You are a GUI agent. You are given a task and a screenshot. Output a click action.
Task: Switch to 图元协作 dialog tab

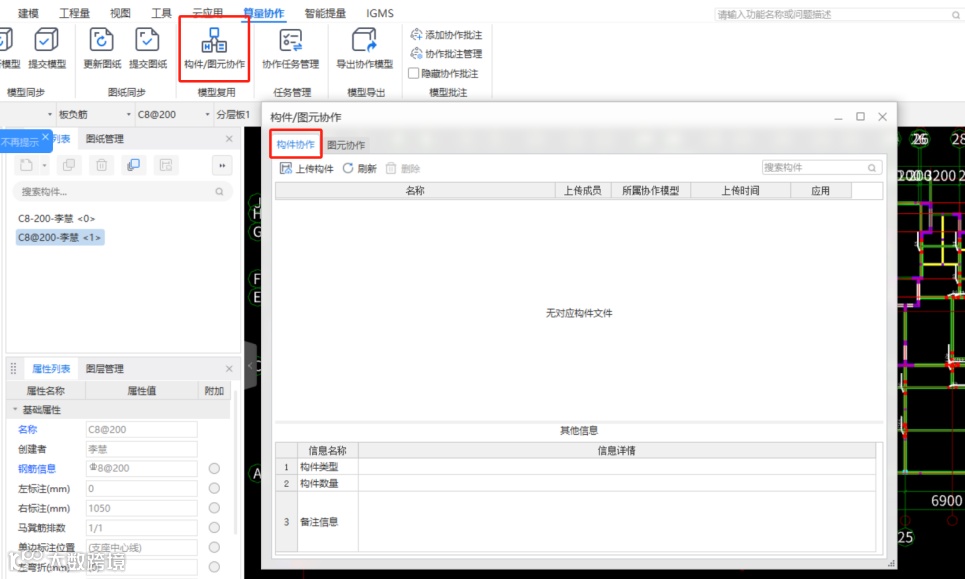pyautogui.click(x=346, y=145)
